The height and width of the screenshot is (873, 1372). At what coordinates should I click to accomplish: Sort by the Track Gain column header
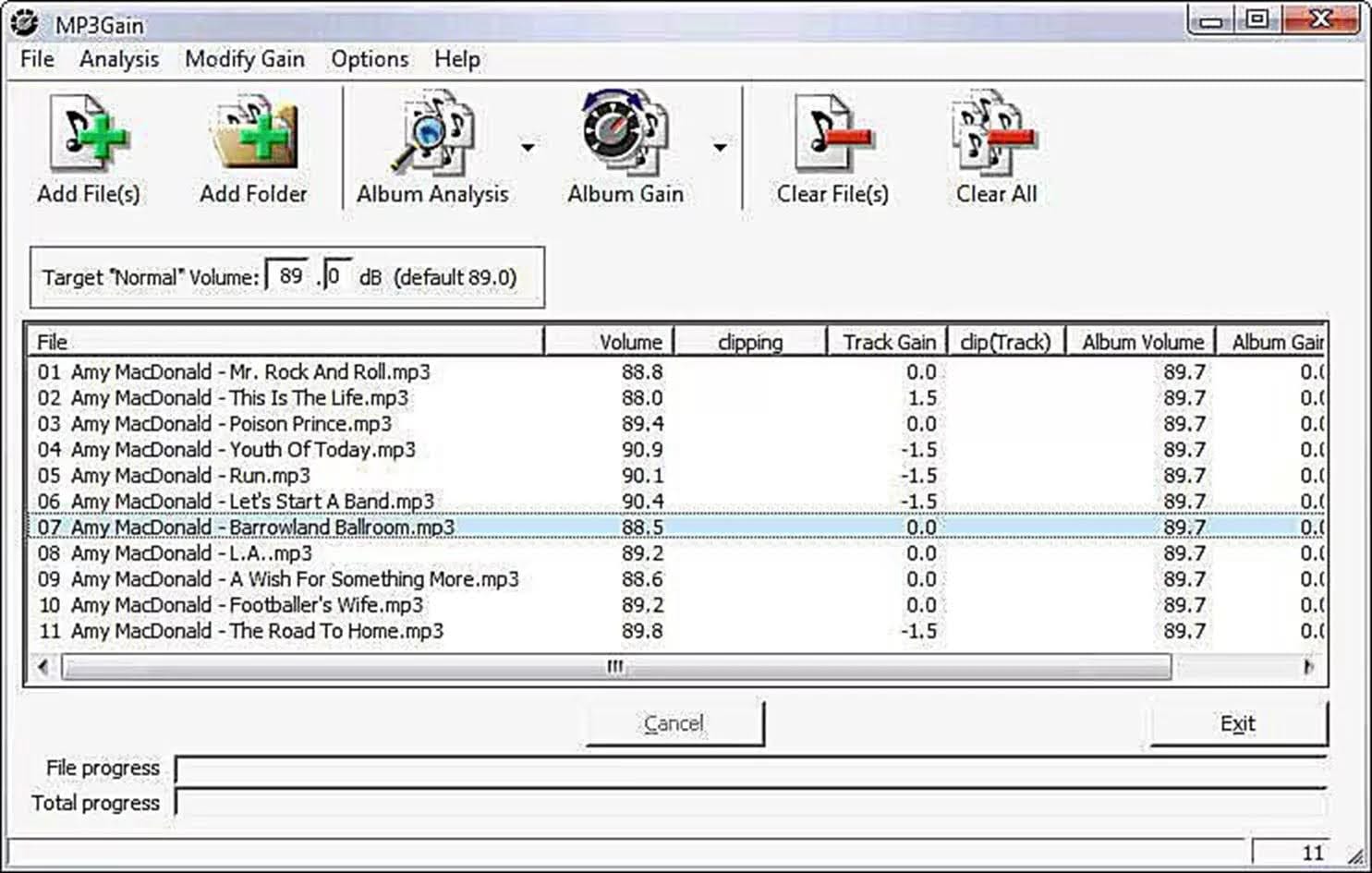[x=887, y=342]
